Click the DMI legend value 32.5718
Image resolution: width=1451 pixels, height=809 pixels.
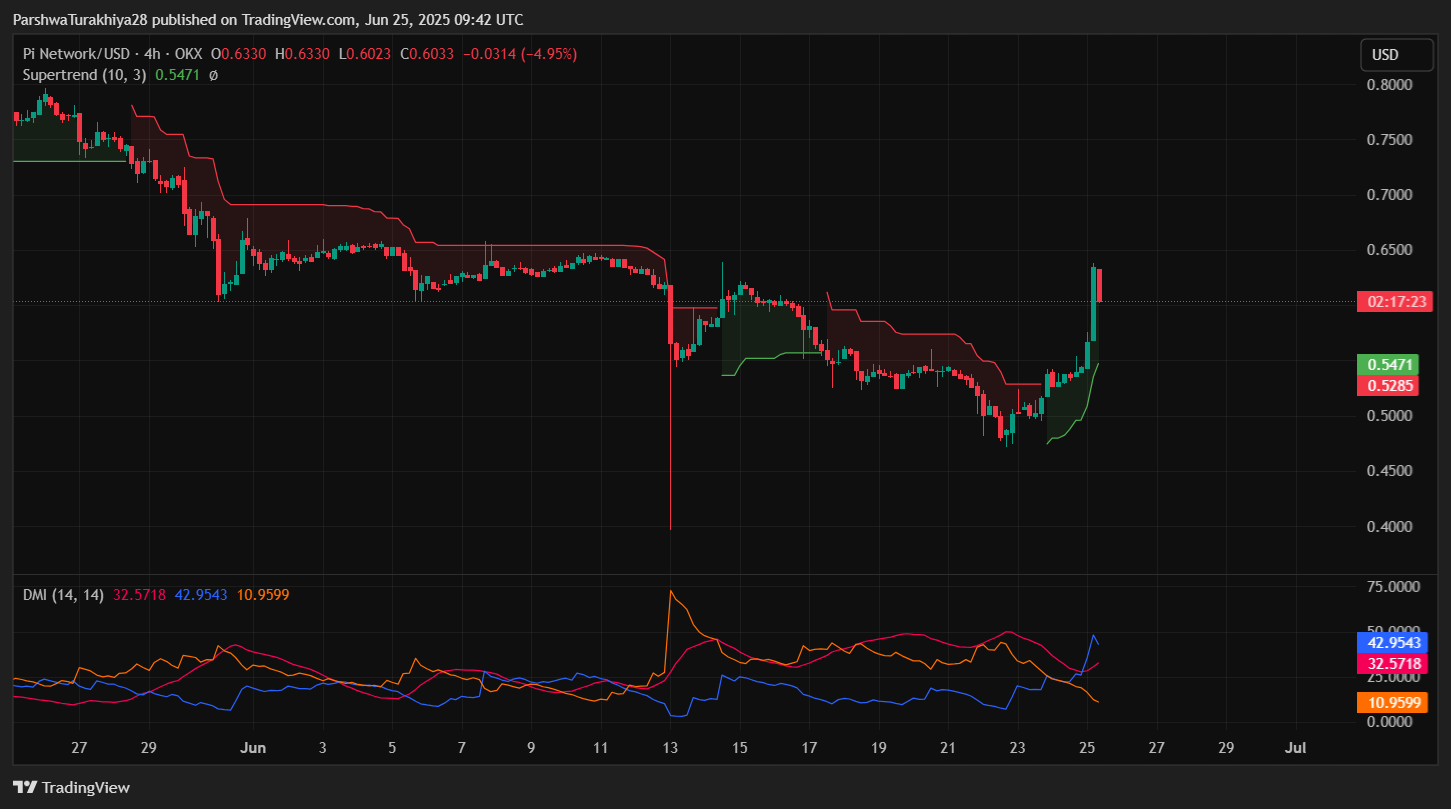(x=139, y=595)
